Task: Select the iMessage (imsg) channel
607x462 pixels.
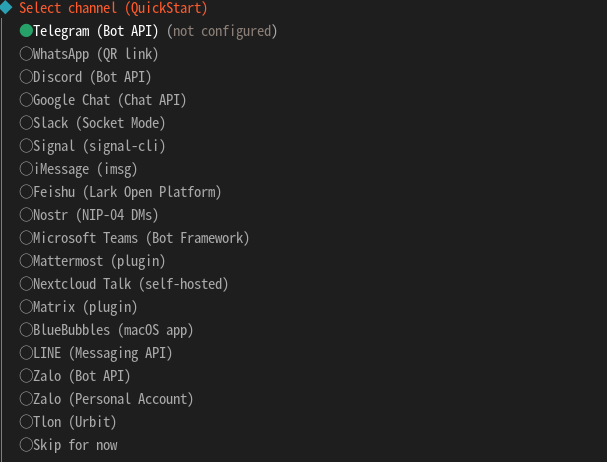Action: [x=26, y=169]
